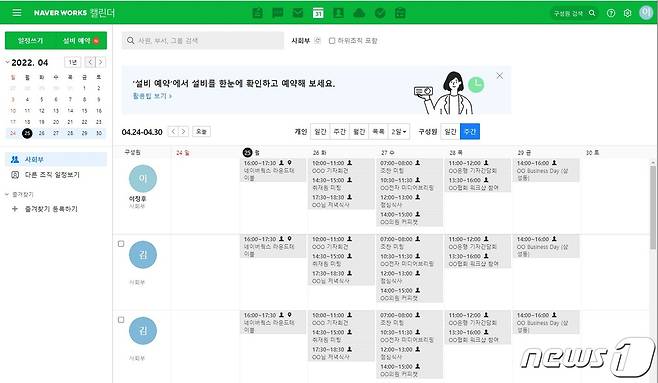
Task: Open first row 17:30~18:30 event on 26th
Action: click(x=341, y=201)
